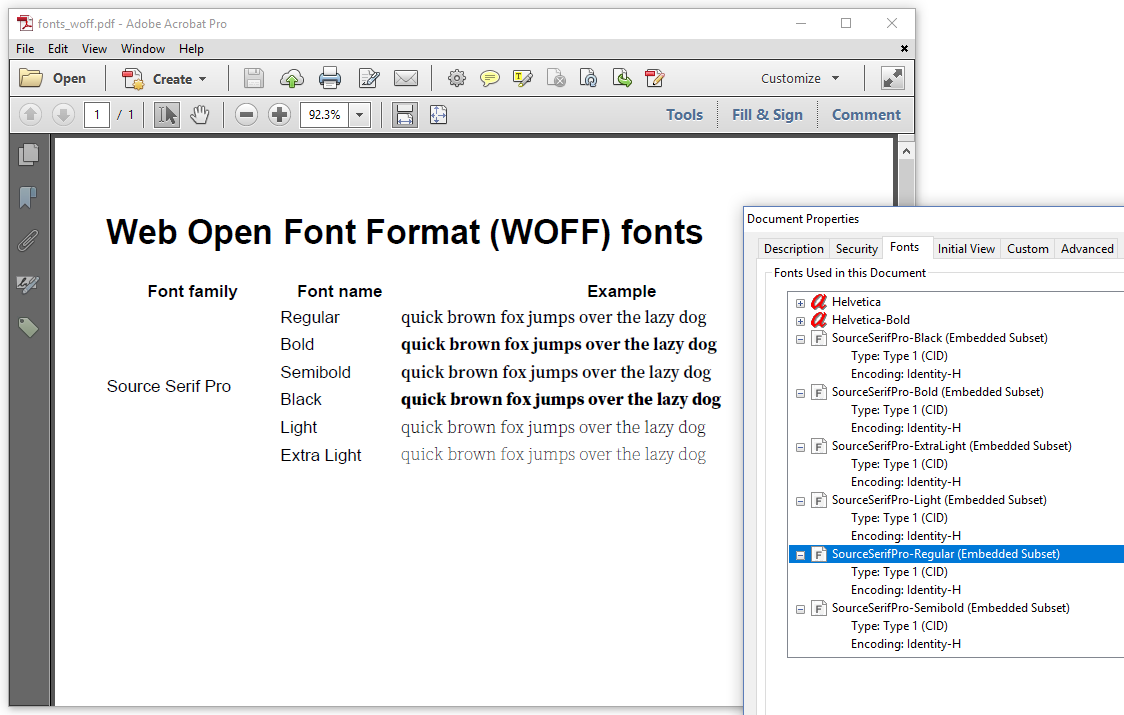The width and height of the screenshot is (1124, 715).
Task: Expand the Helvetica-Bold font entry
Action: click(x=800, y=321)
